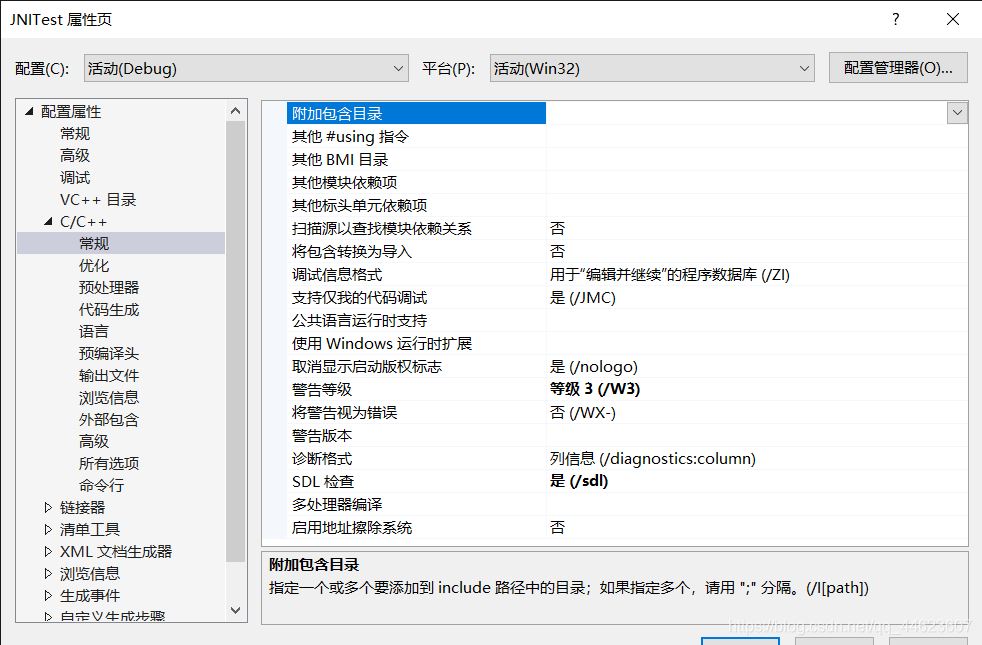Click the value 等级 3 (/W3)
The image size is (982, 645).
(594, 389)
